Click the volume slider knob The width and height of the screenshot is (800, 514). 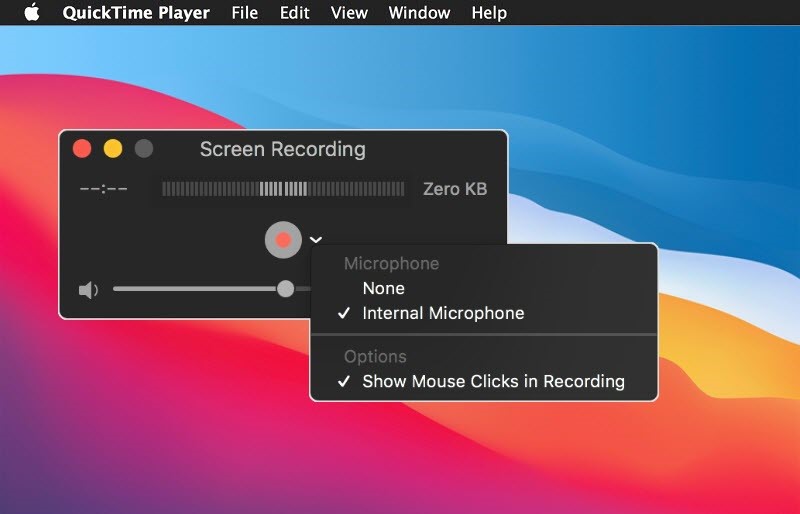[286, 289]
